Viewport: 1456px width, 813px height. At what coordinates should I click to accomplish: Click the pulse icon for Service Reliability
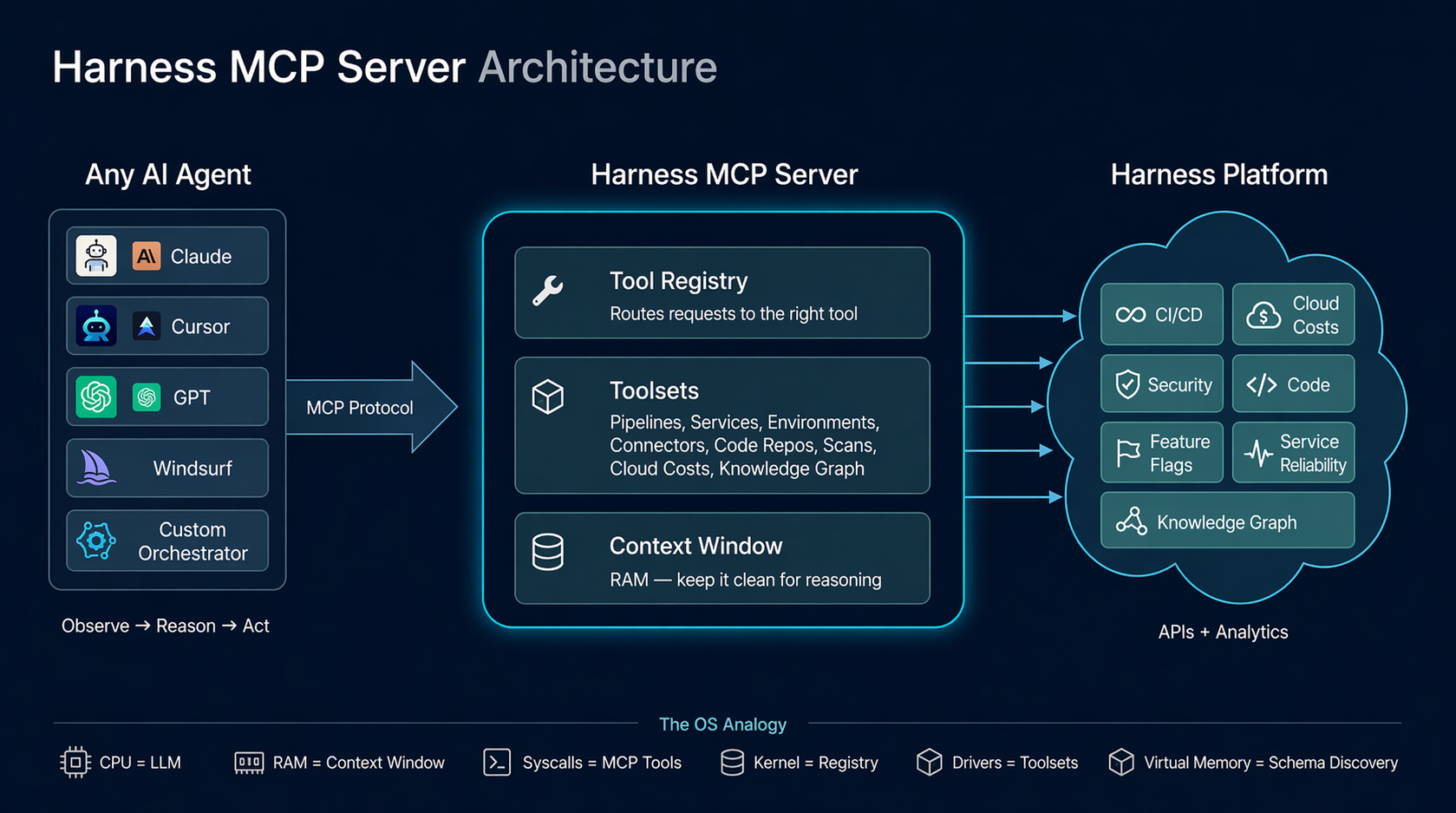point(1258,453)
